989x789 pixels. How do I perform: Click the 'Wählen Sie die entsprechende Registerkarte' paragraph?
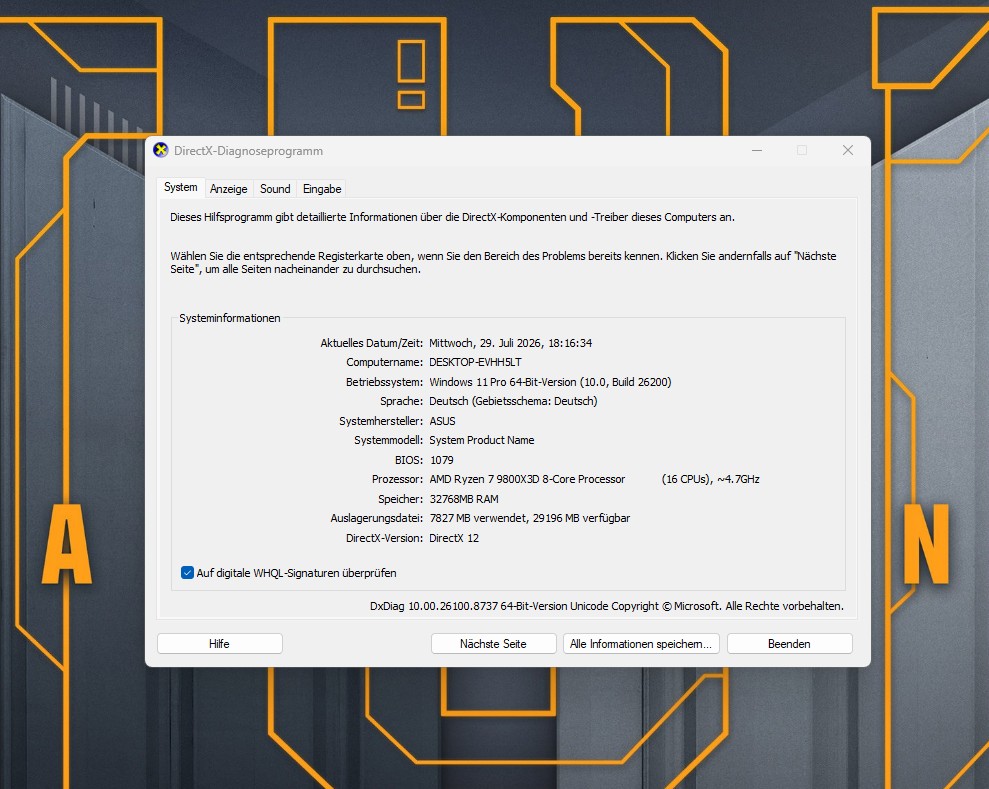pos(503,262)
